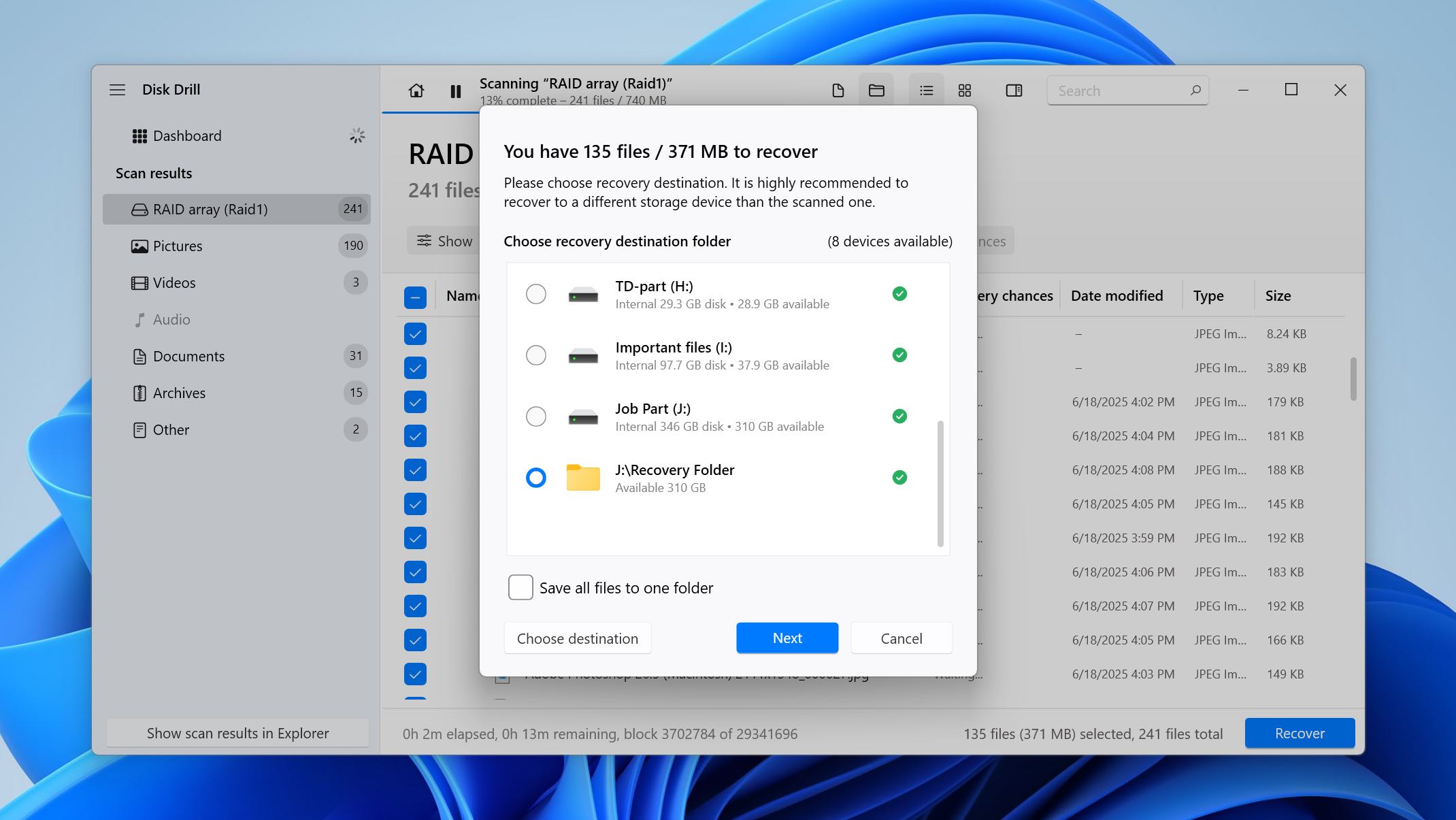Pause the scan with the pause icon
Viewport: 1456px width, 820px height.
pos(456,91)
